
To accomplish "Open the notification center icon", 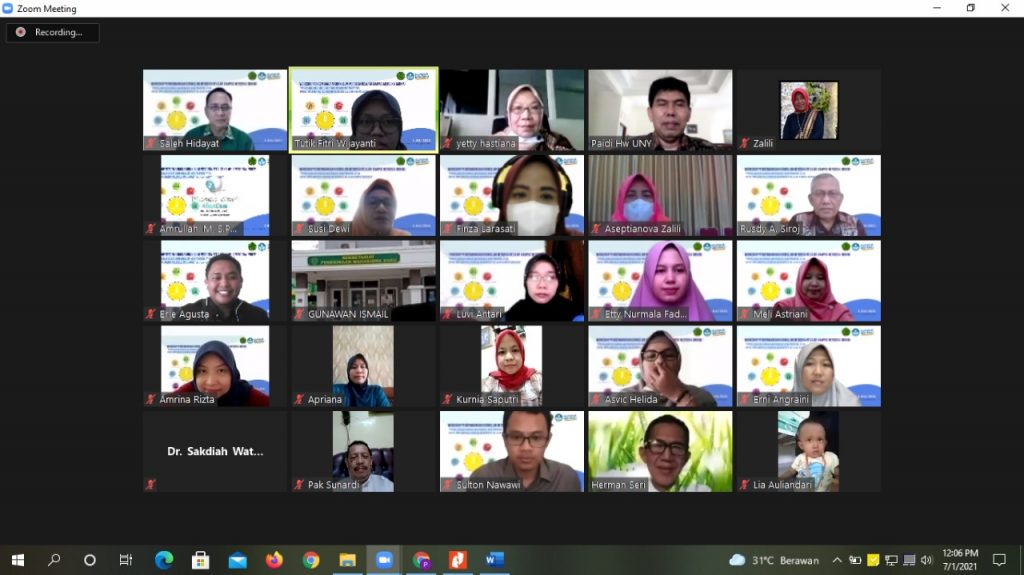I will pos(998,560).
